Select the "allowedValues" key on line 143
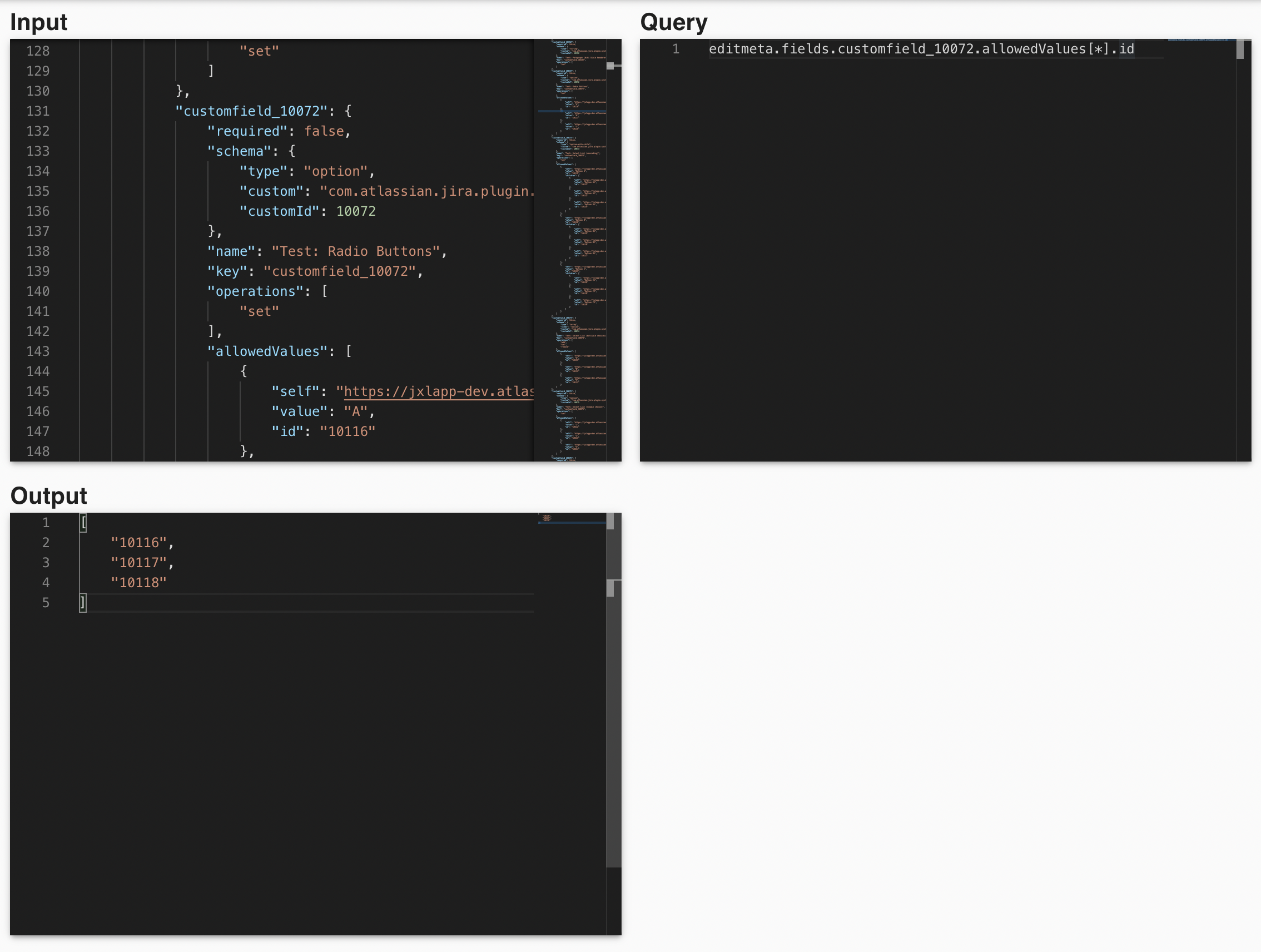Image resolution: width=1261 pixels, height=952 pixels. tap(268, 351)
